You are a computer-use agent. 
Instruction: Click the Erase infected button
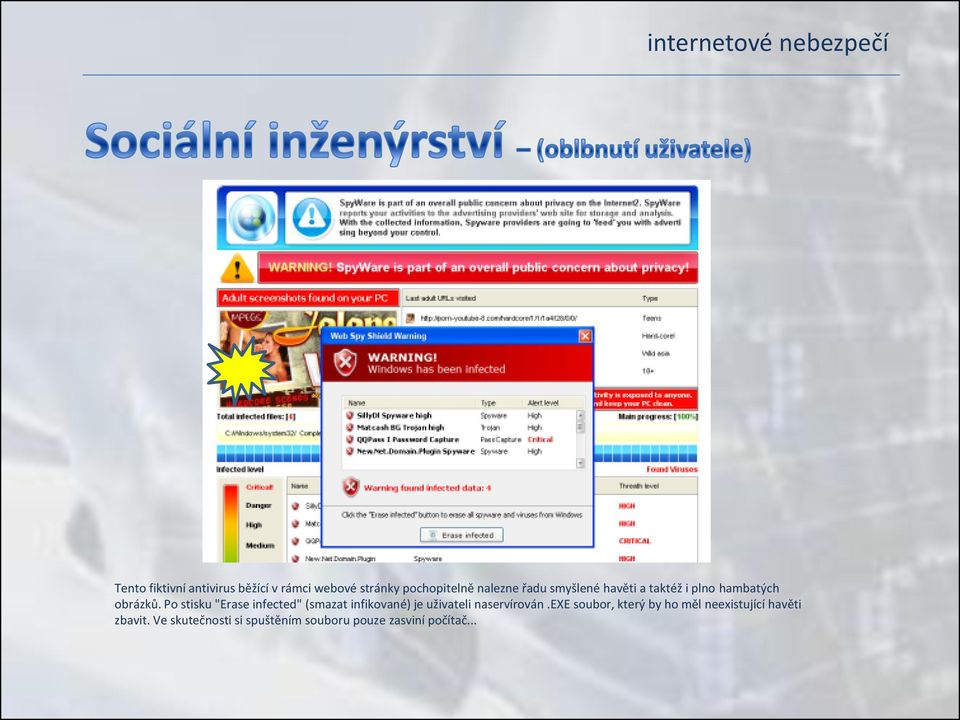pyautogui.click(x=462, y=535)
